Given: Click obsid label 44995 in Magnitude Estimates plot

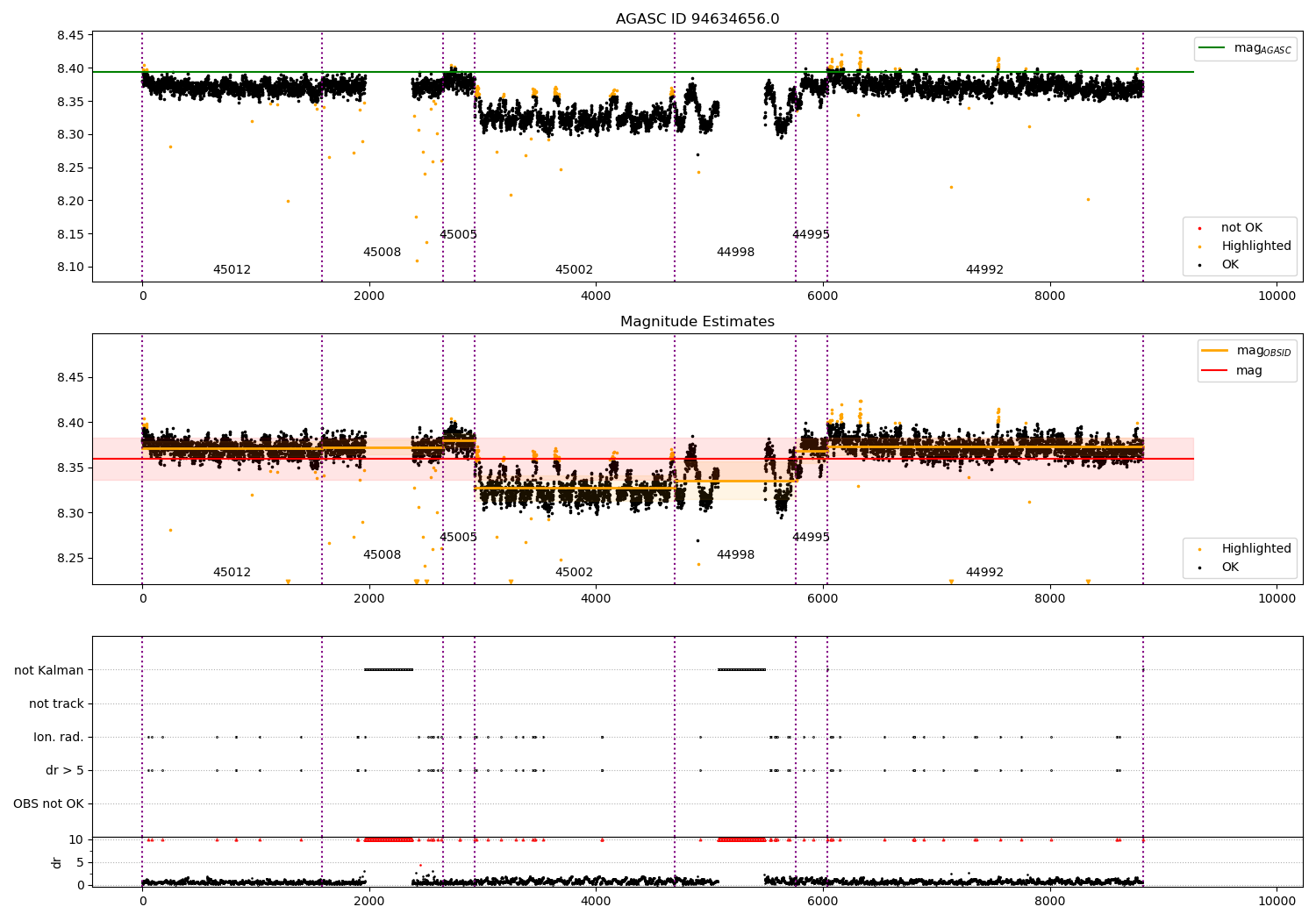Looking at the screenshot, I should point(811,538).
